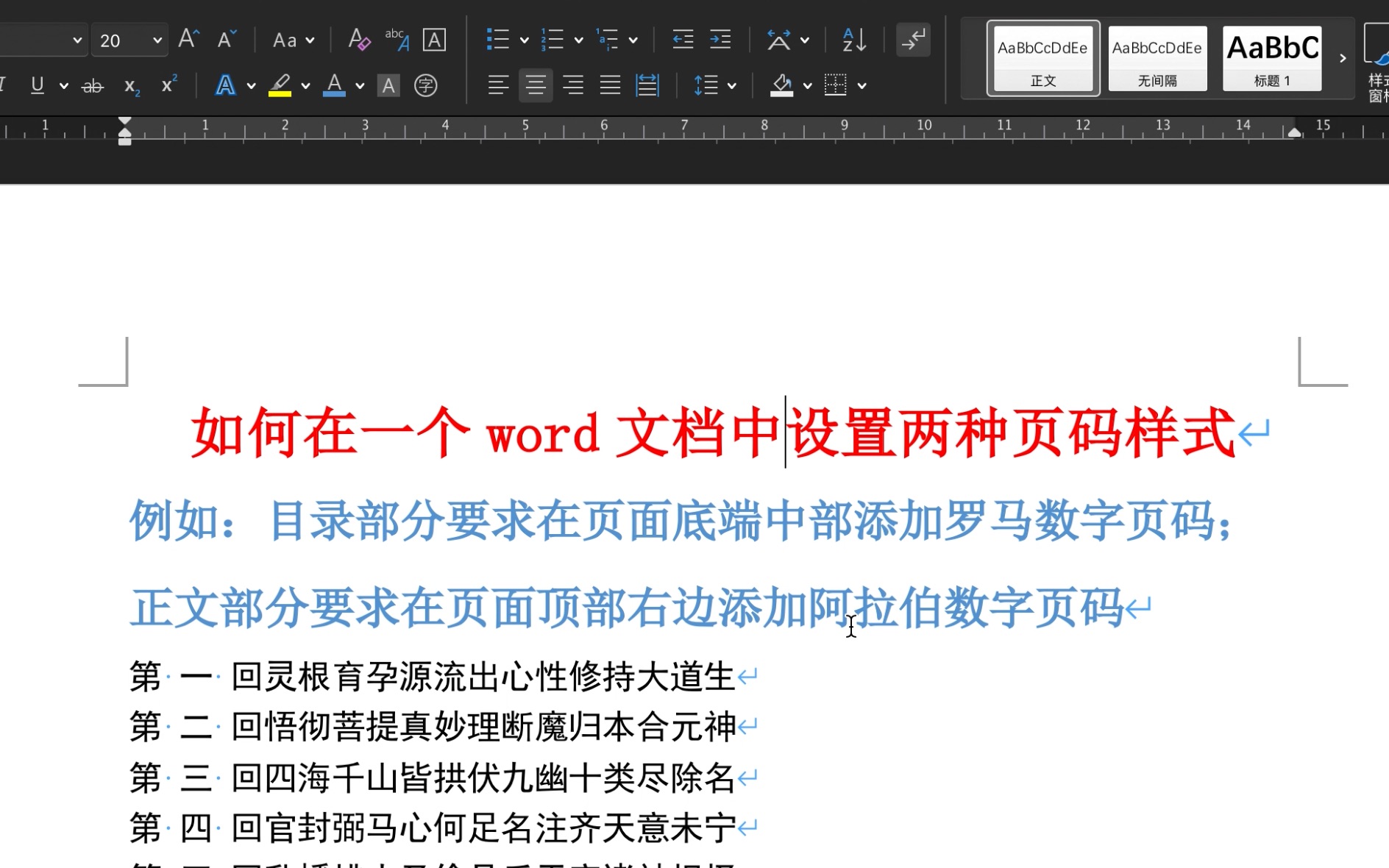Expand the styles gallery arrow

tap(1343, 58)
